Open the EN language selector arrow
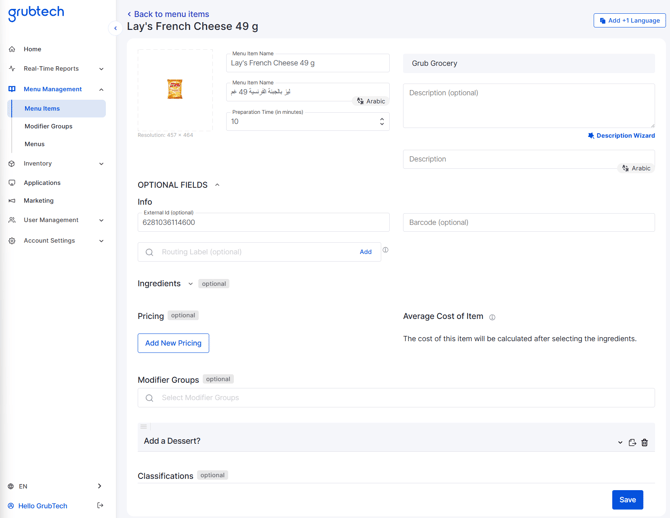This screenshot has height=518, width=670. (99, 486)
